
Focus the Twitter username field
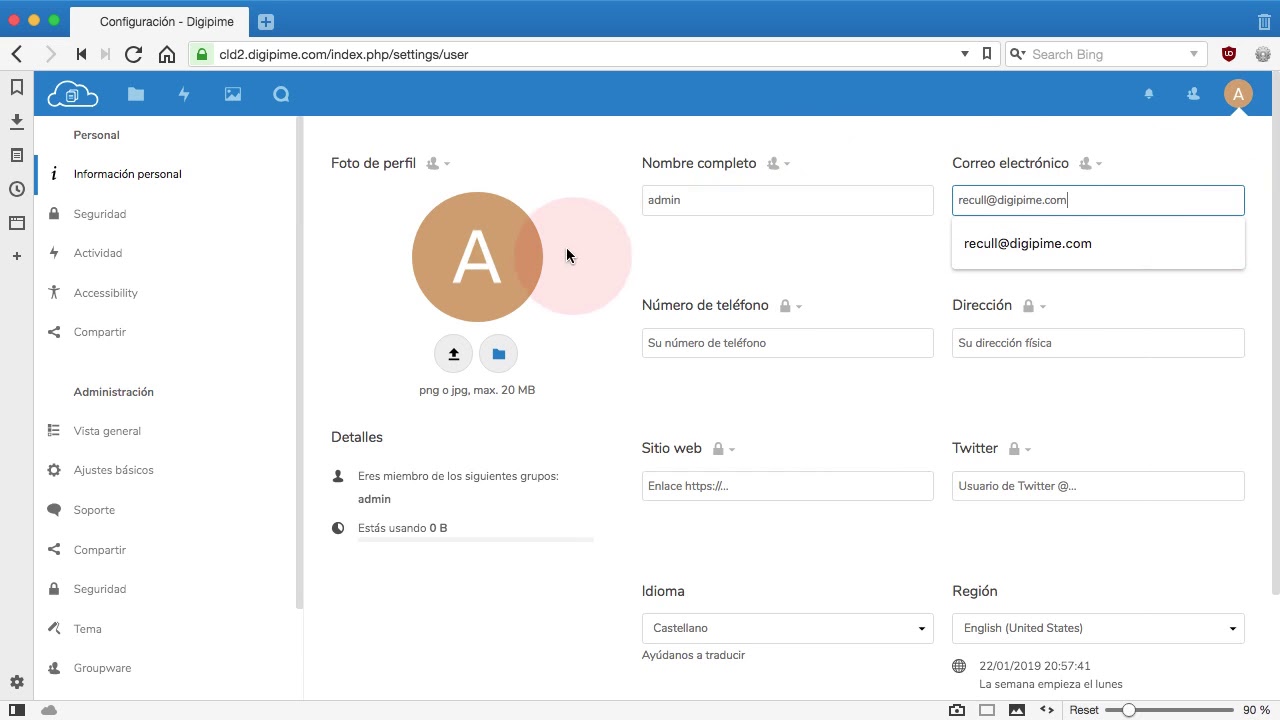tap(1098, 486)
